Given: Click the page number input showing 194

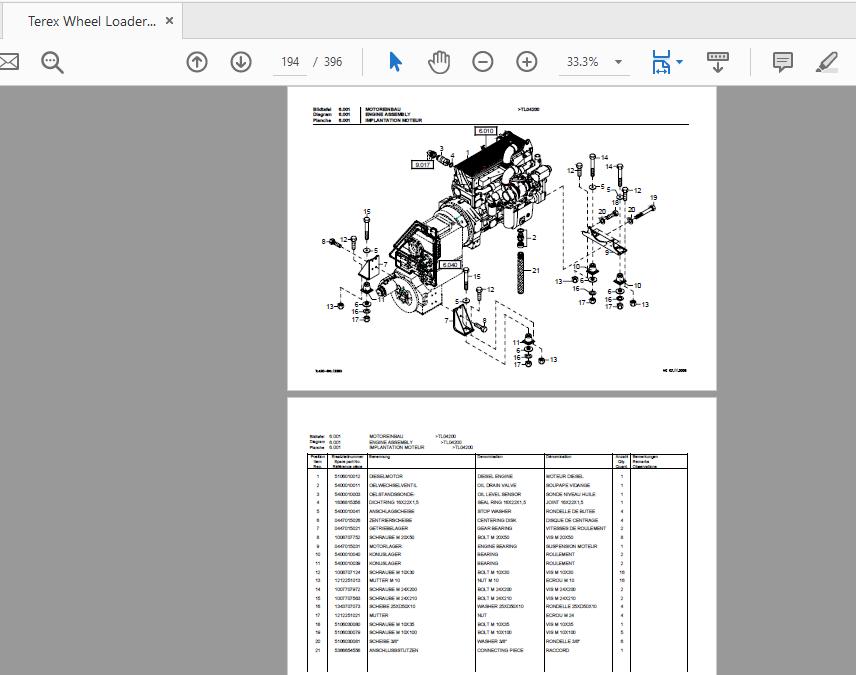Looking at the screenshot, I should point(290,61).
